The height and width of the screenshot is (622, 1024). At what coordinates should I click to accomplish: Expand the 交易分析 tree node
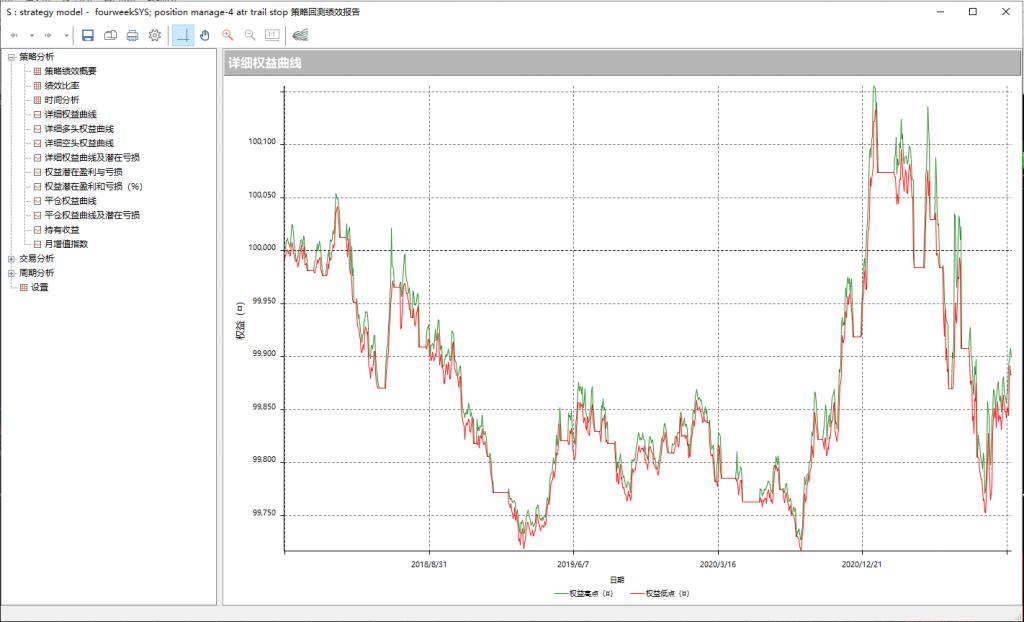[11, 259]
